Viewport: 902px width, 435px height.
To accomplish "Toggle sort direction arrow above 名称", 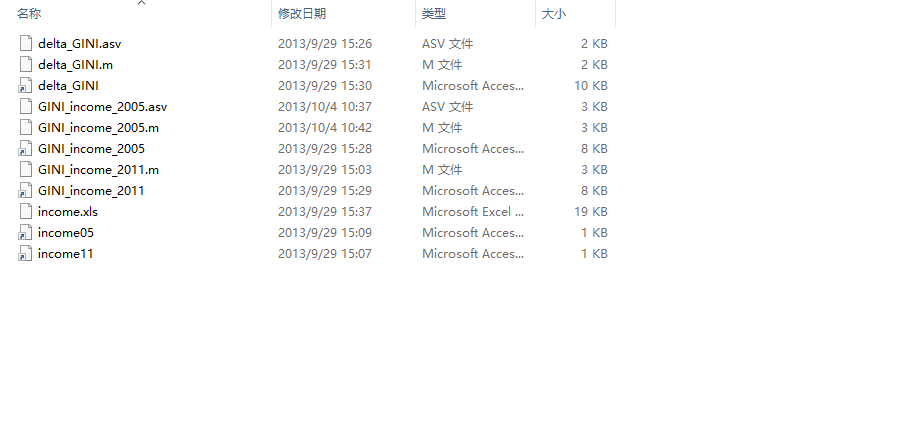I will coord(141,3).
